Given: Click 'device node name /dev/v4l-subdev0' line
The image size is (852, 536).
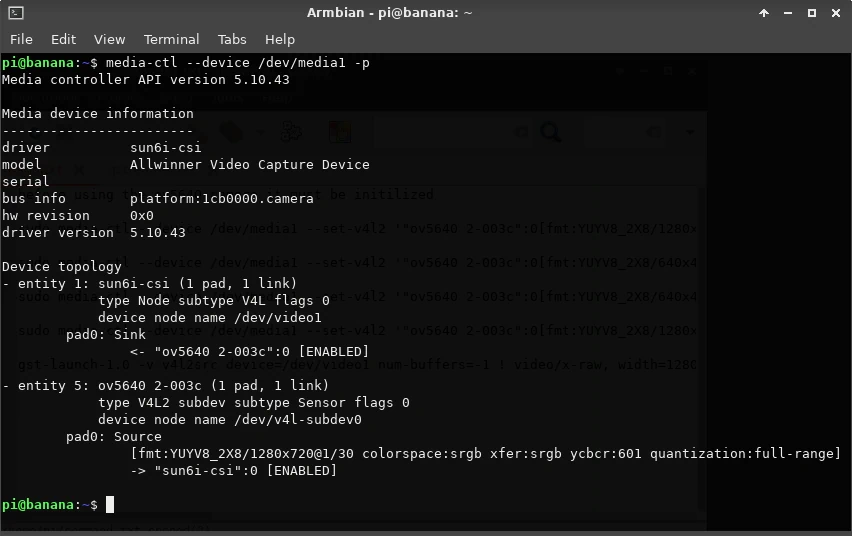Looking at the screenshot, I should [x=230, y=420].
